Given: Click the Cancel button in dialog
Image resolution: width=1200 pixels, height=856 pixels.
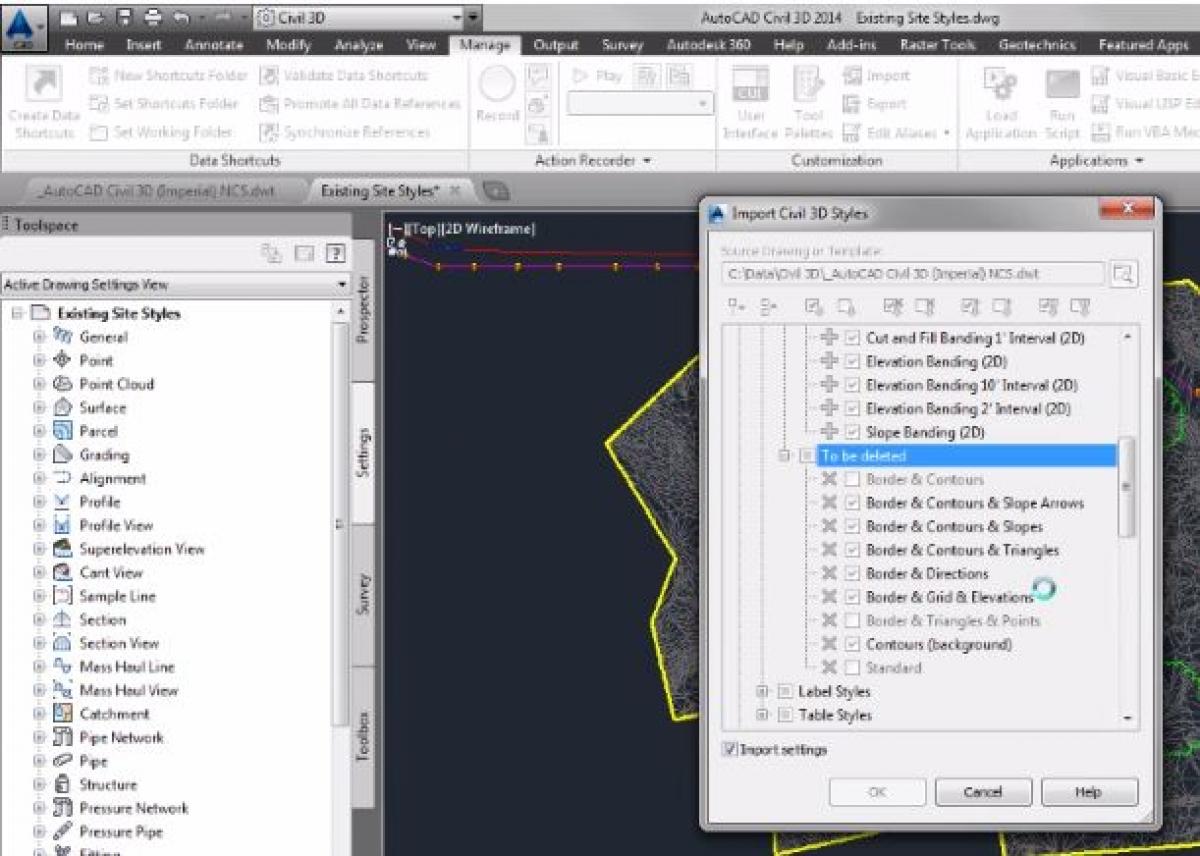Looking at the screenshot, I should point(982,792).
